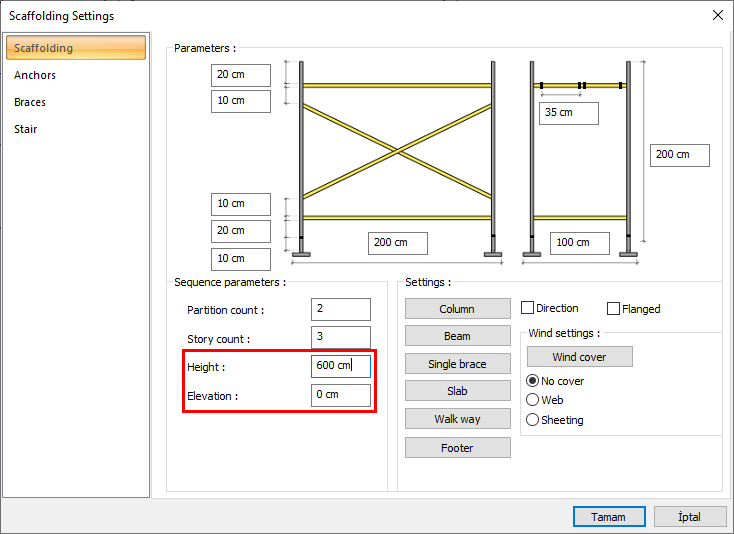Close the Scaffolding Settings dialog
734x534 pixels.
coord(716,15)
